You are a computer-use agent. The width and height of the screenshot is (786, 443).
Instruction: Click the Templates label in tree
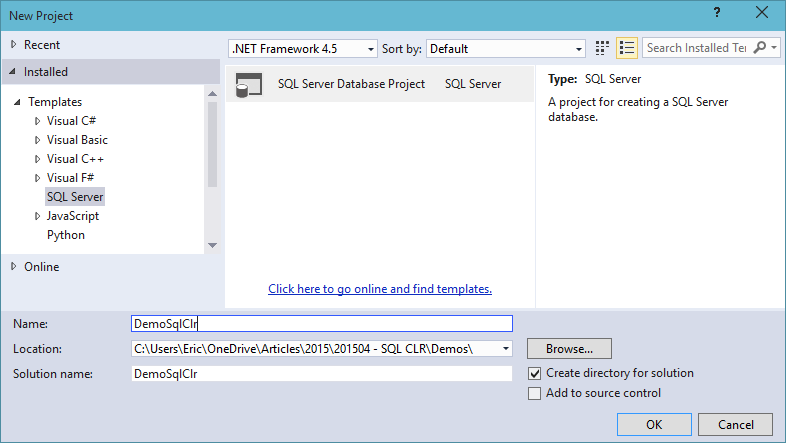click(55, 102)
